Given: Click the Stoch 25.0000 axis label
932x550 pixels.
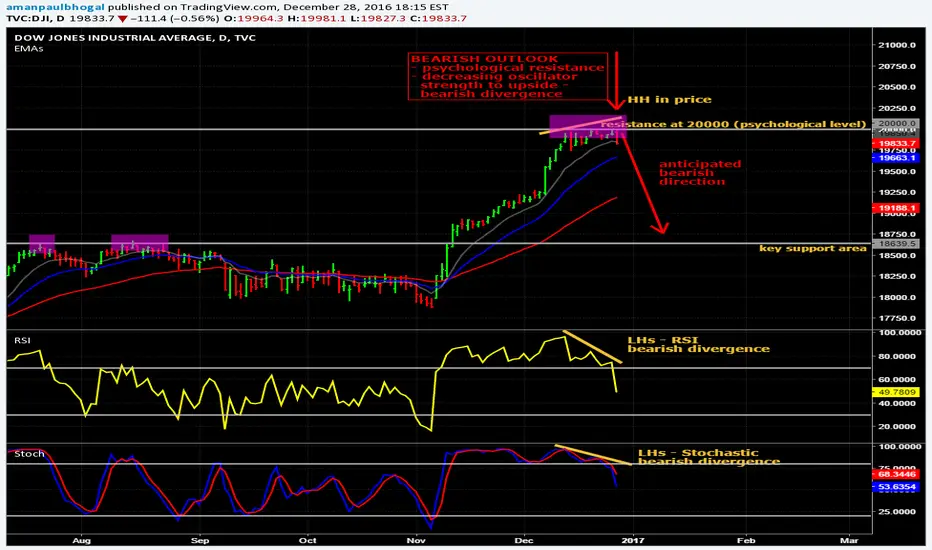Looking at the screenshot, I should click(x=897, y=511).
